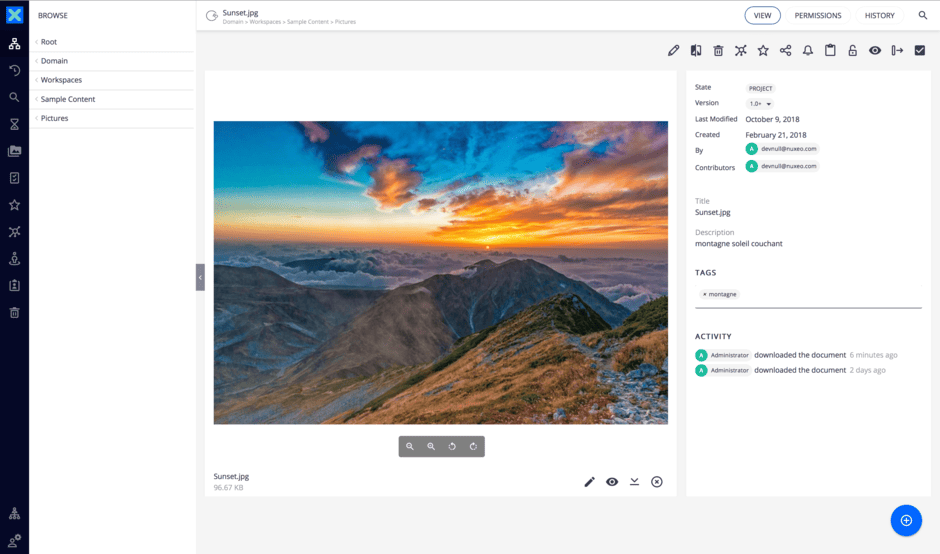The height and width of the screenshot is (554, 940).
Task: Share the document via share icon
Action: point(785,50)
